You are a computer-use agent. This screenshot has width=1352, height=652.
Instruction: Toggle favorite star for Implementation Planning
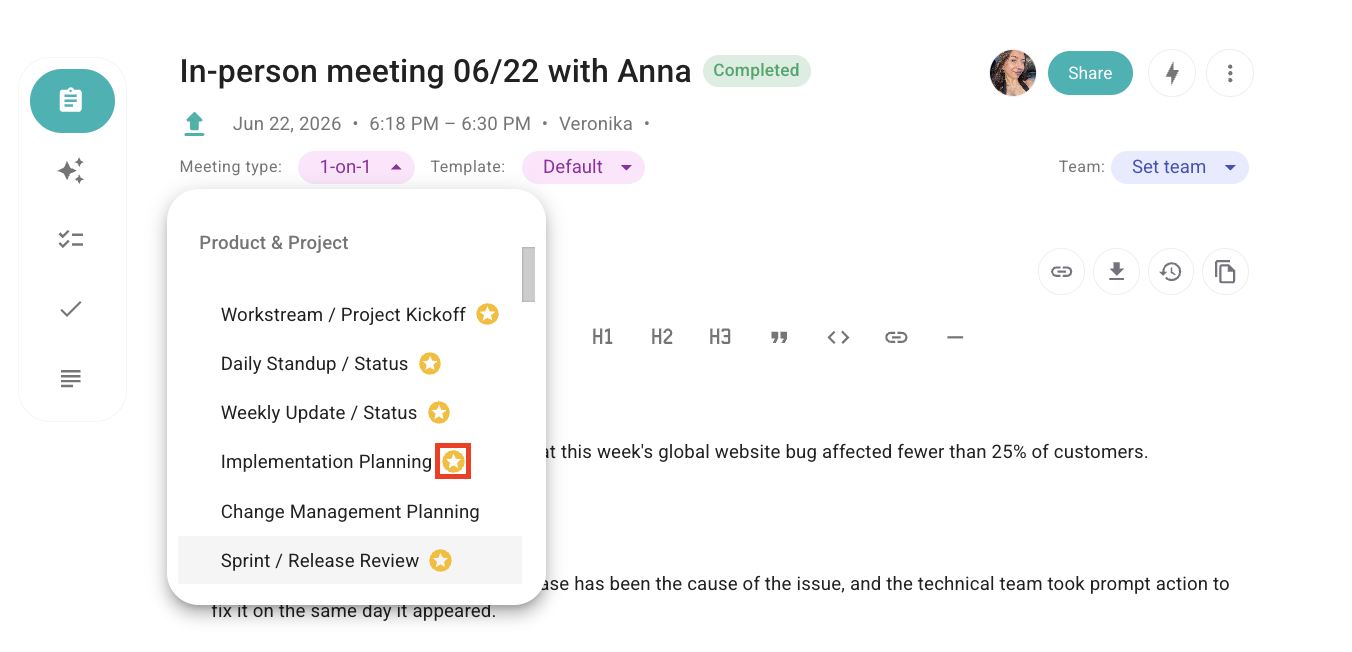454,462
